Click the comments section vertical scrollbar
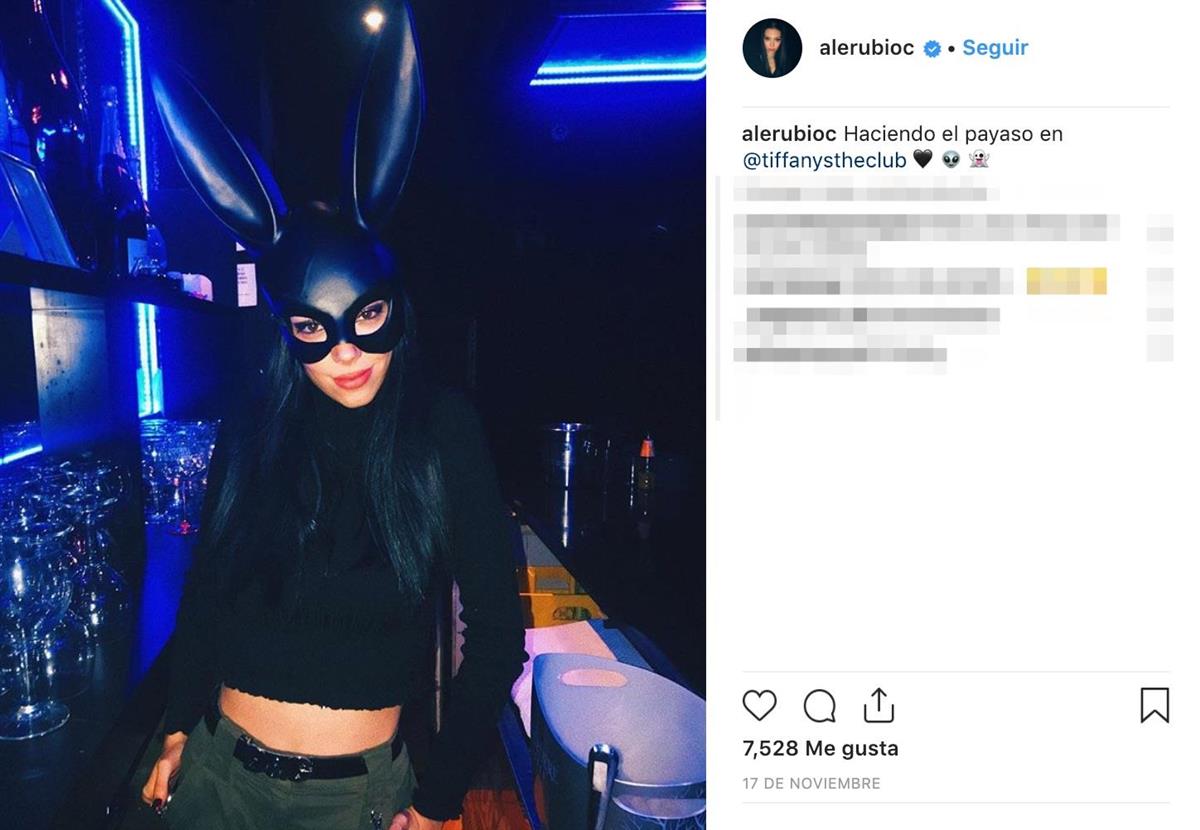 [718, 298]
